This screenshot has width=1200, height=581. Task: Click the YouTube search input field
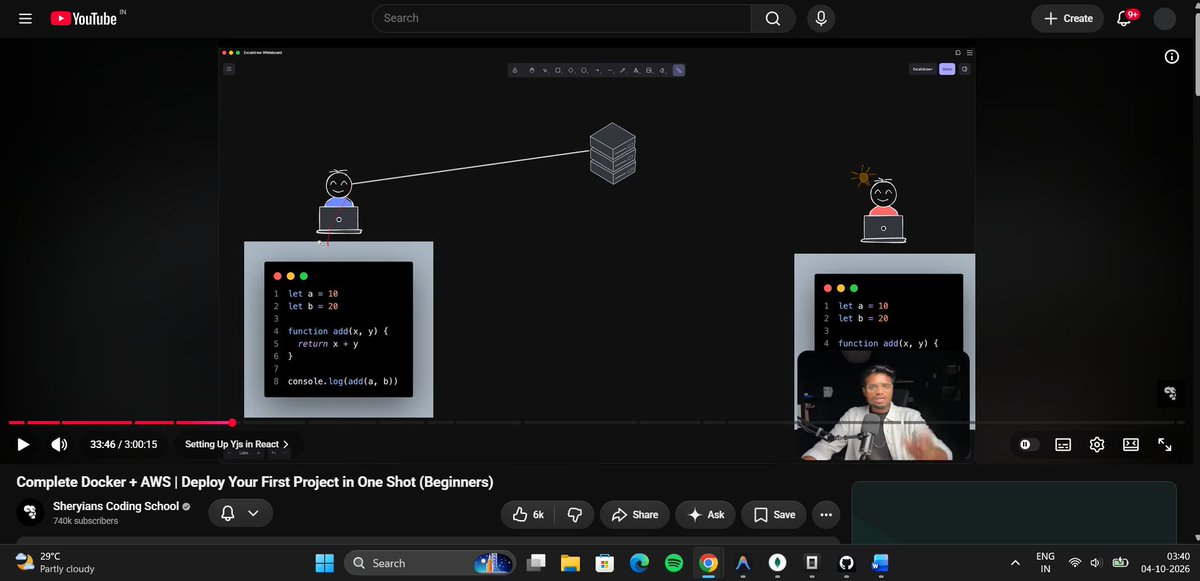[x=562, y=18]
